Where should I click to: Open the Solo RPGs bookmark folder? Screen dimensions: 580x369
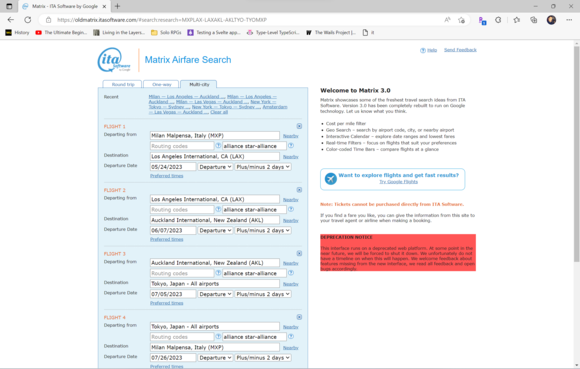pyautogui.click(x=166, y=33)
